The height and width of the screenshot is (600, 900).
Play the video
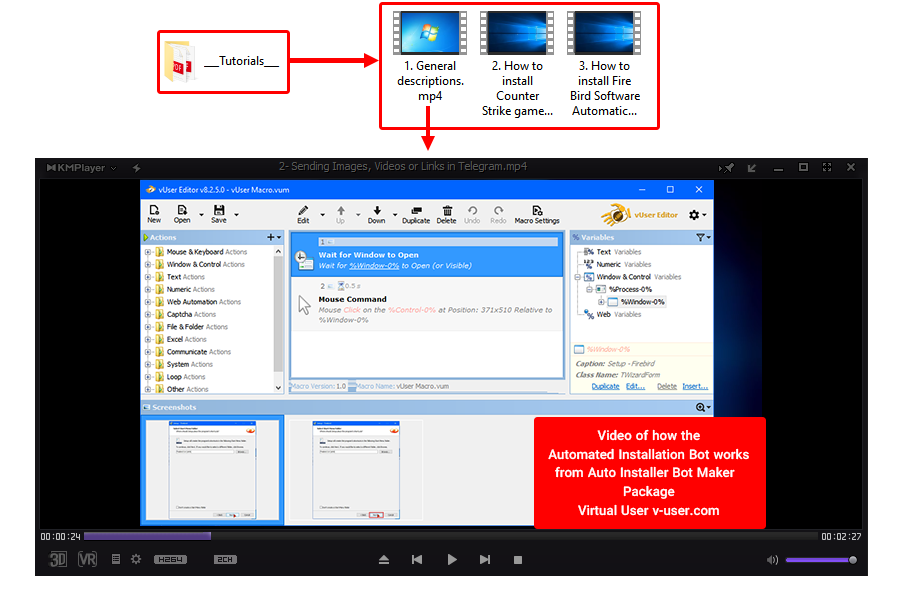(452, 559)
